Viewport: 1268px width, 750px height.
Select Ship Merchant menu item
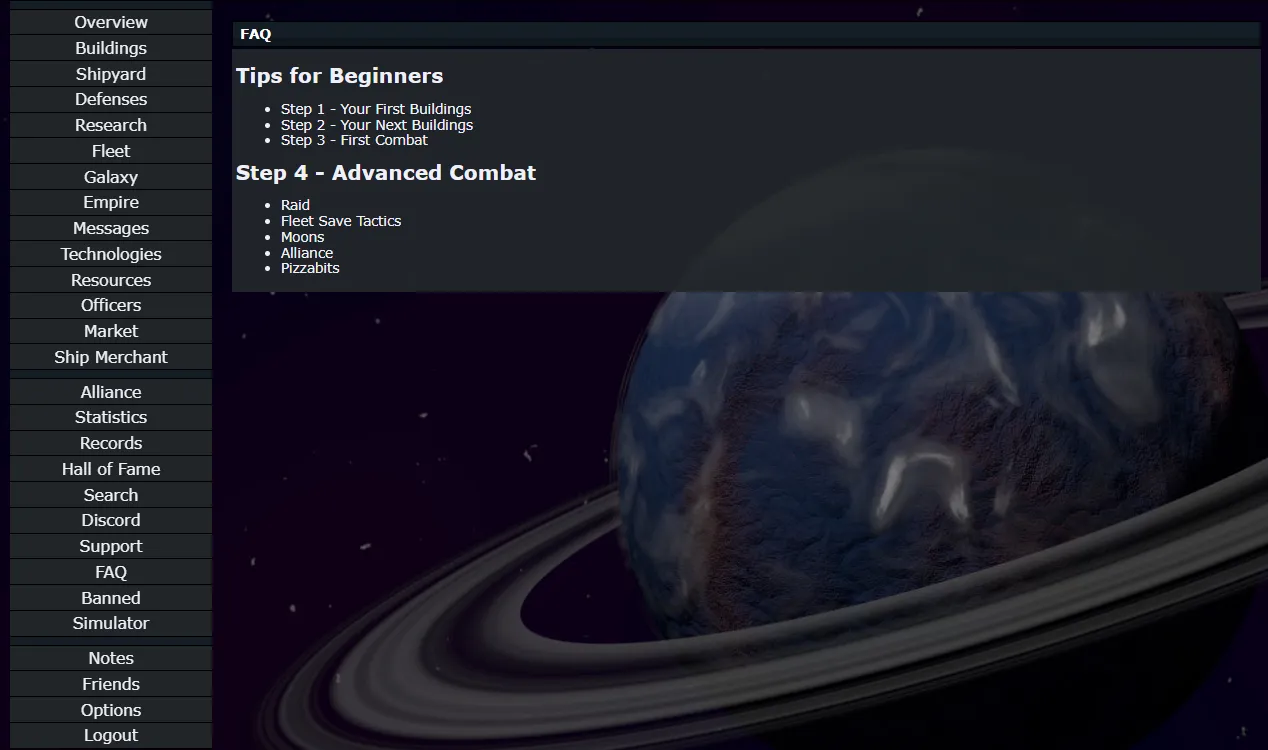pyautogui.click(x=111, y=357)
